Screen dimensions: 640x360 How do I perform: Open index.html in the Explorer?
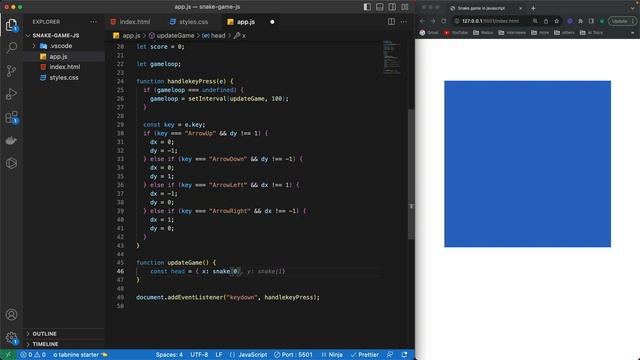(x=64, y=67)
